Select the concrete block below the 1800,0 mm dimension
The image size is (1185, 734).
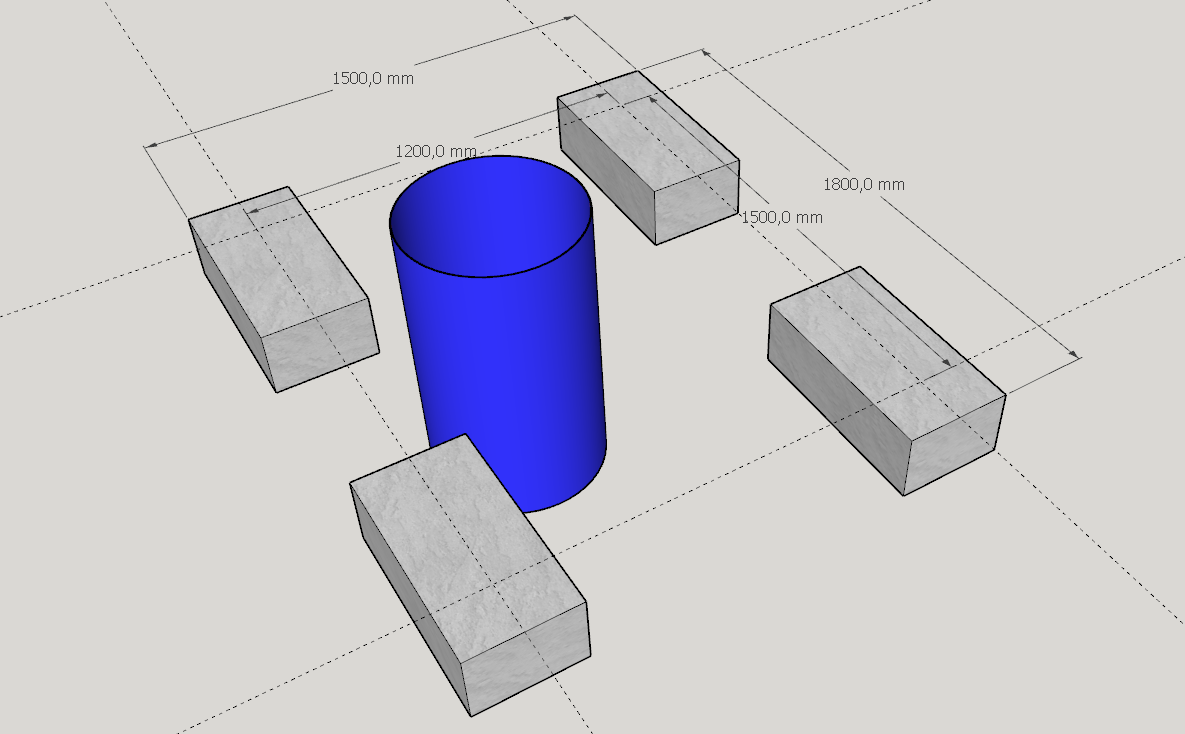click(886, 380)
